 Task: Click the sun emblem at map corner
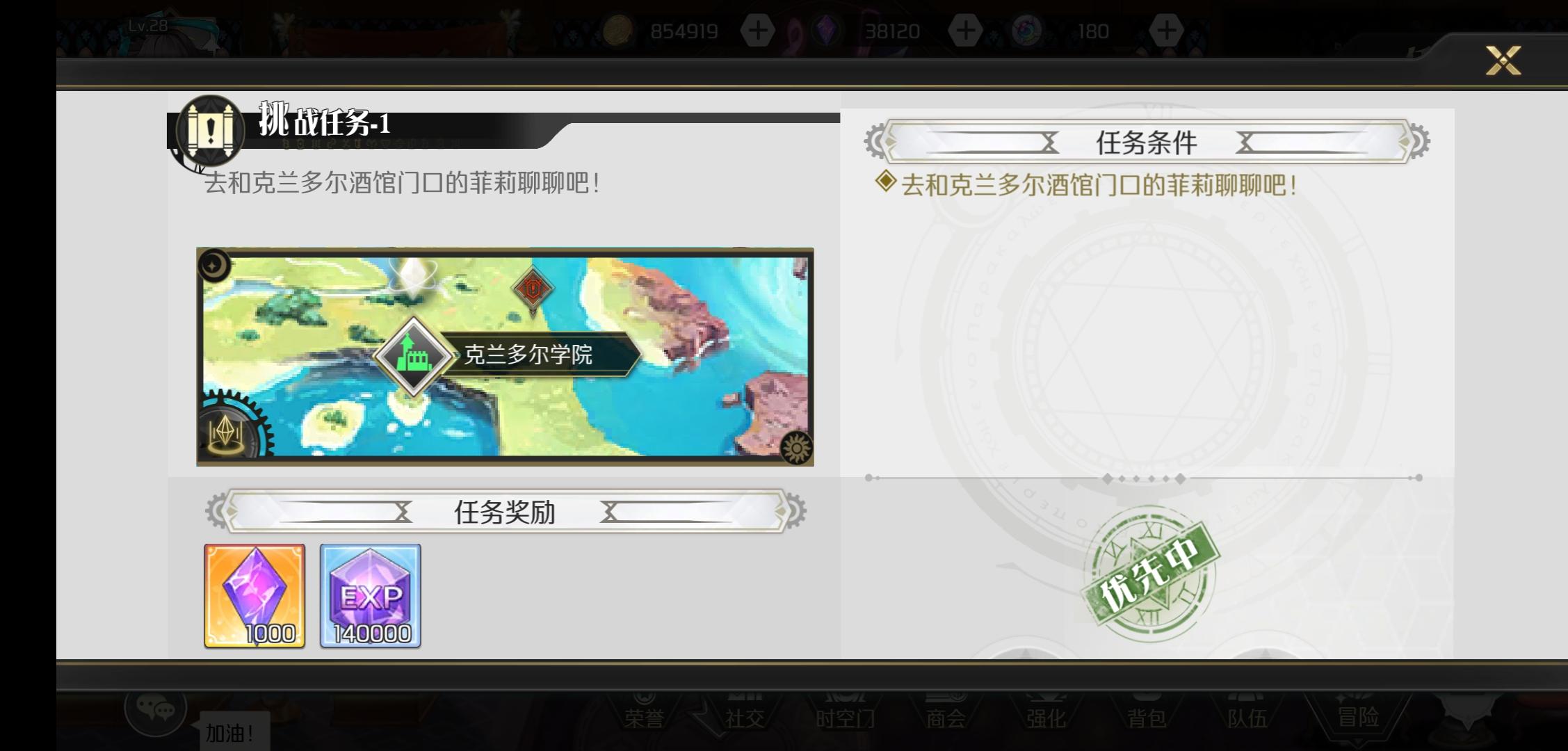point(796,448)
